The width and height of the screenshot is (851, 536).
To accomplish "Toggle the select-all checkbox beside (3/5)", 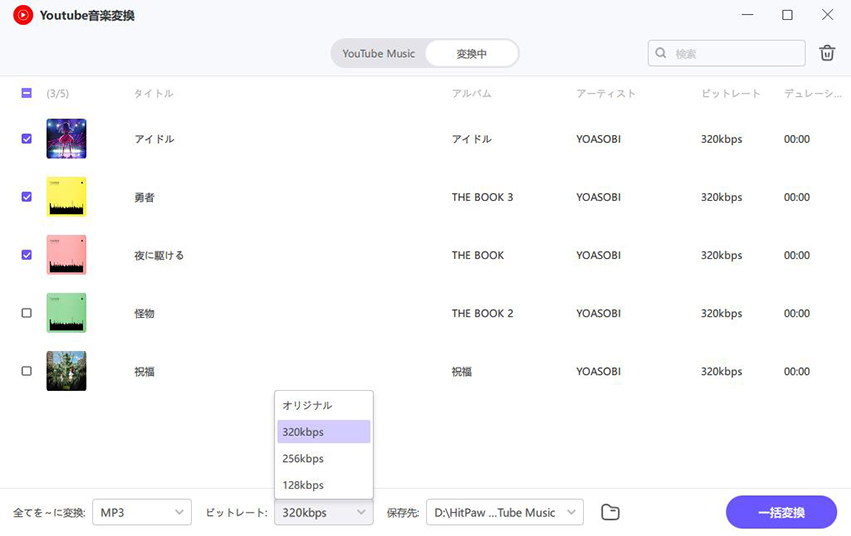I will tap(26, 93).
